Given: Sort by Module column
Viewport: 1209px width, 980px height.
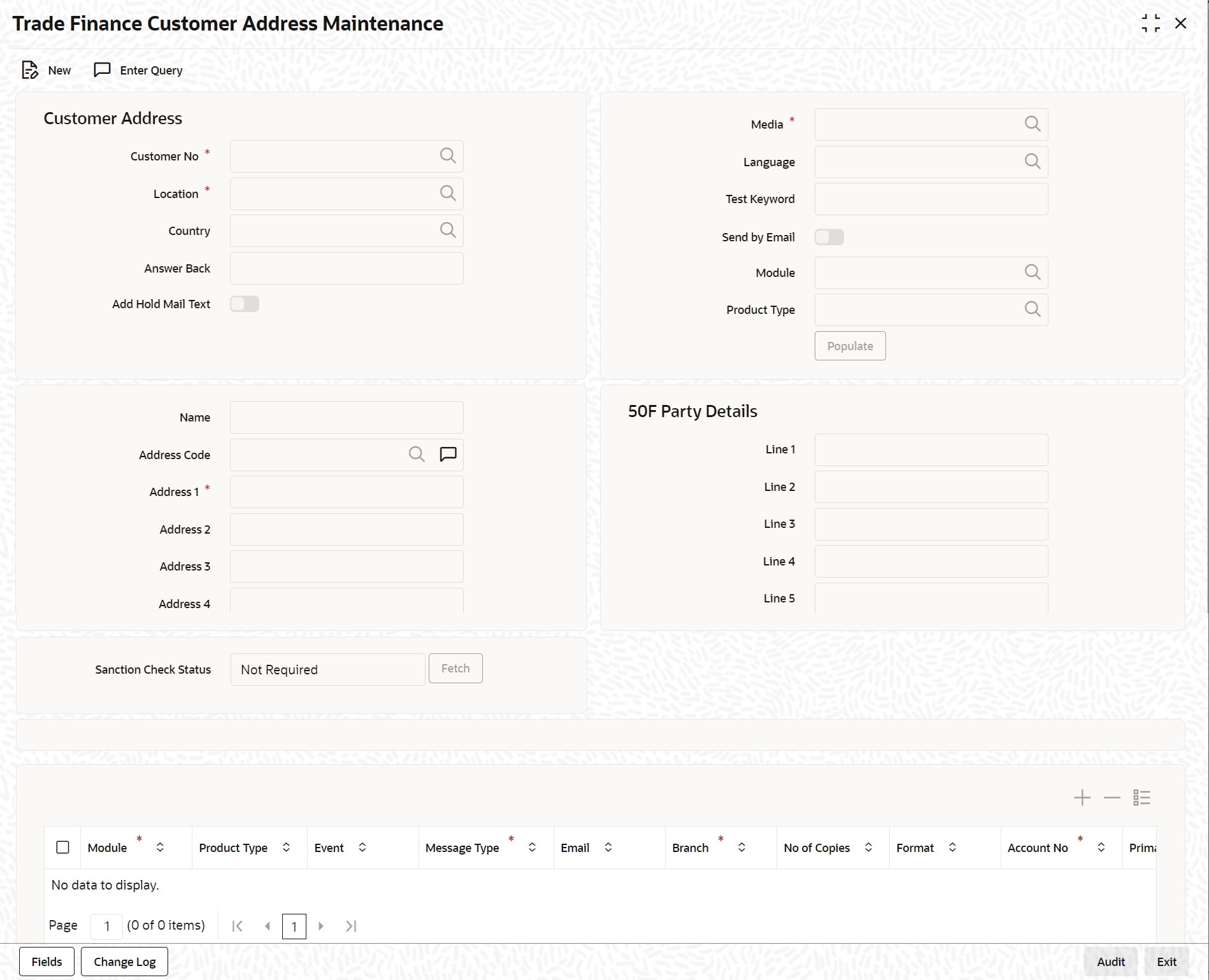Looking at the screenshot, I should (x=160, y=848).
